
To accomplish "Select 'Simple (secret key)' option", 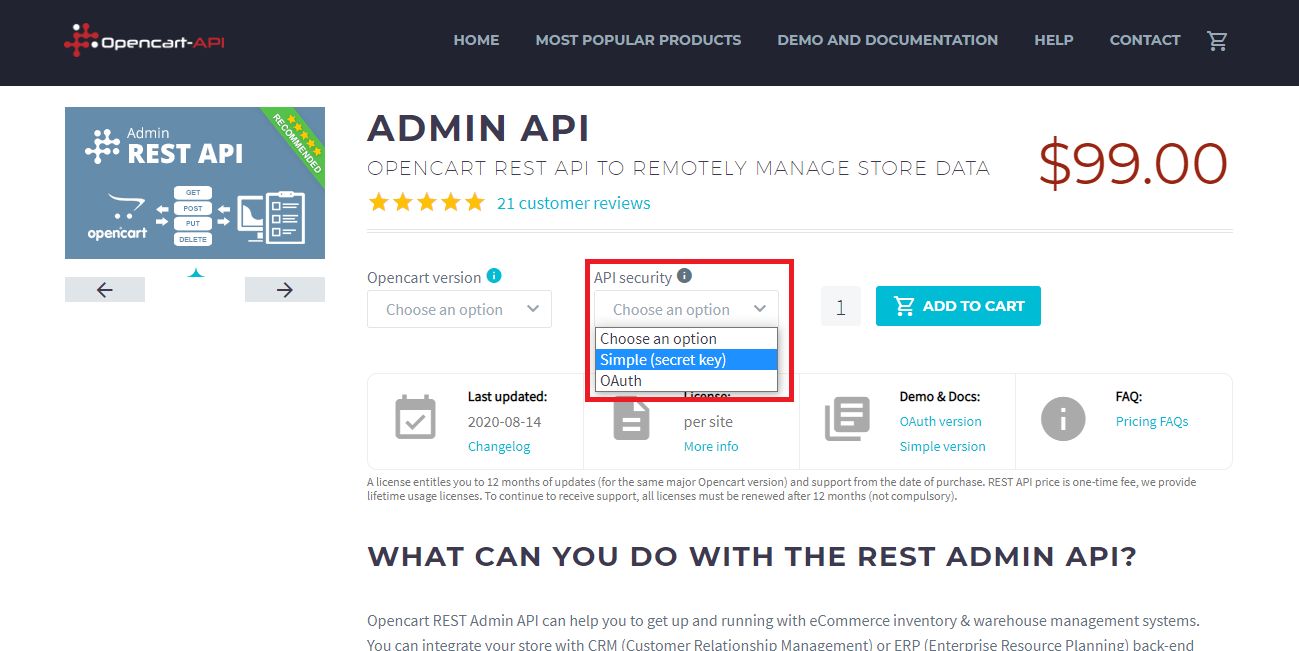I will 686,360.
